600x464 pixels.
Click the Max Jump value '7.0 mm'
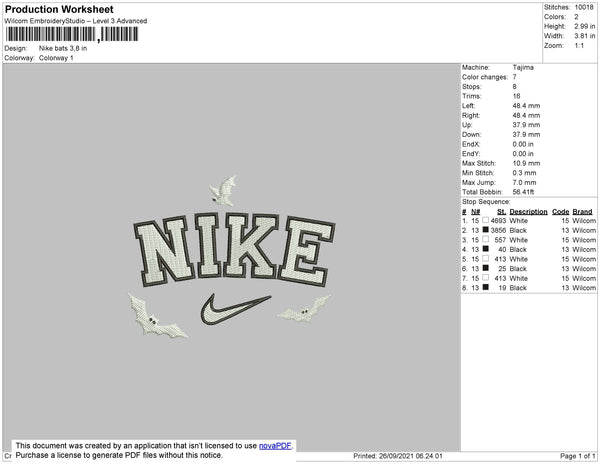click(x=525, y=182)
